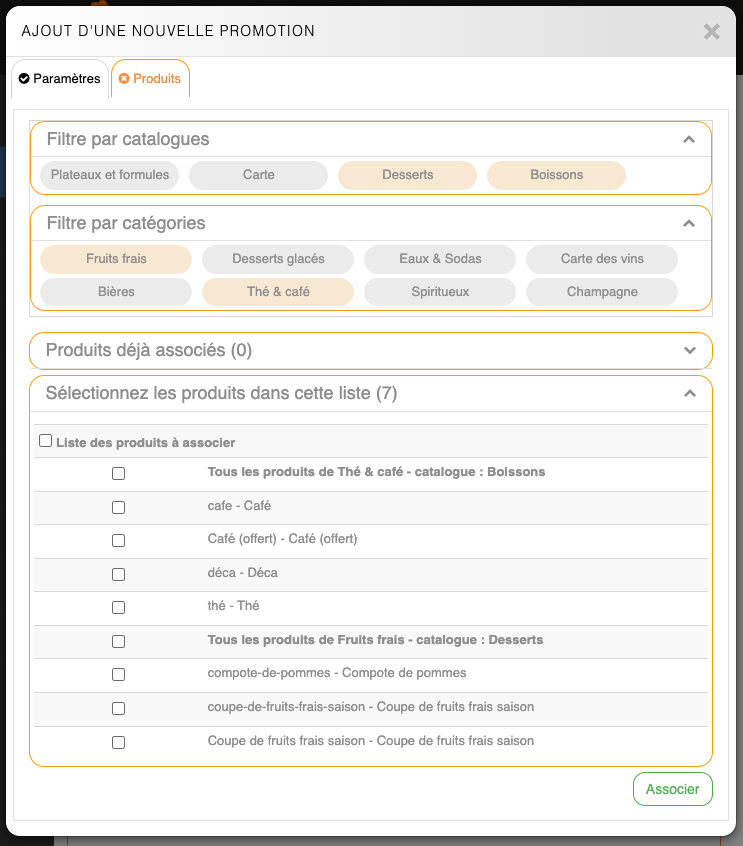Check the Compote de pommes checkbox
The image size is (743, 846).
click(x=118, y=674)
